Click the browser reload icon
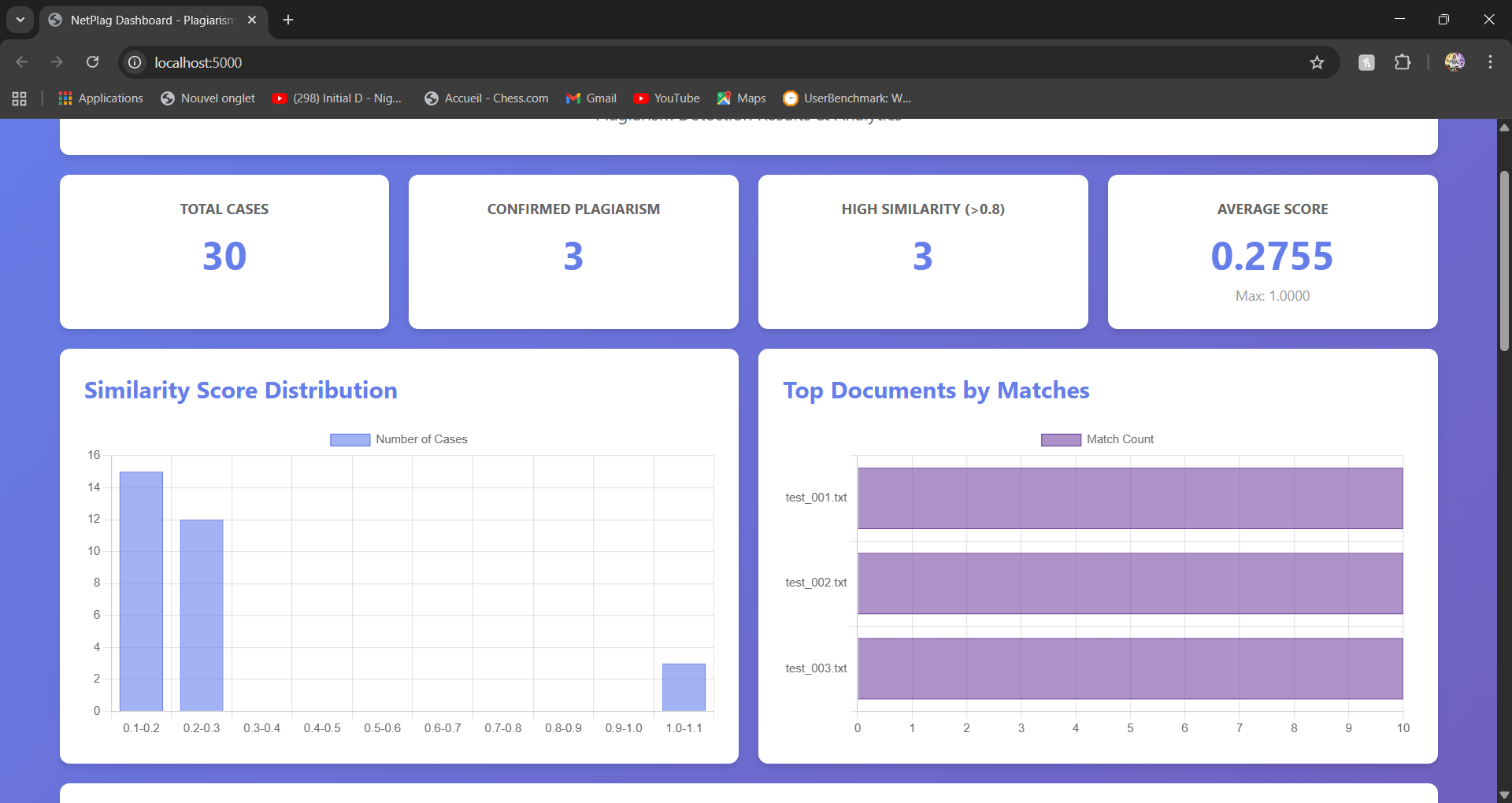 (x=92, y=62)
